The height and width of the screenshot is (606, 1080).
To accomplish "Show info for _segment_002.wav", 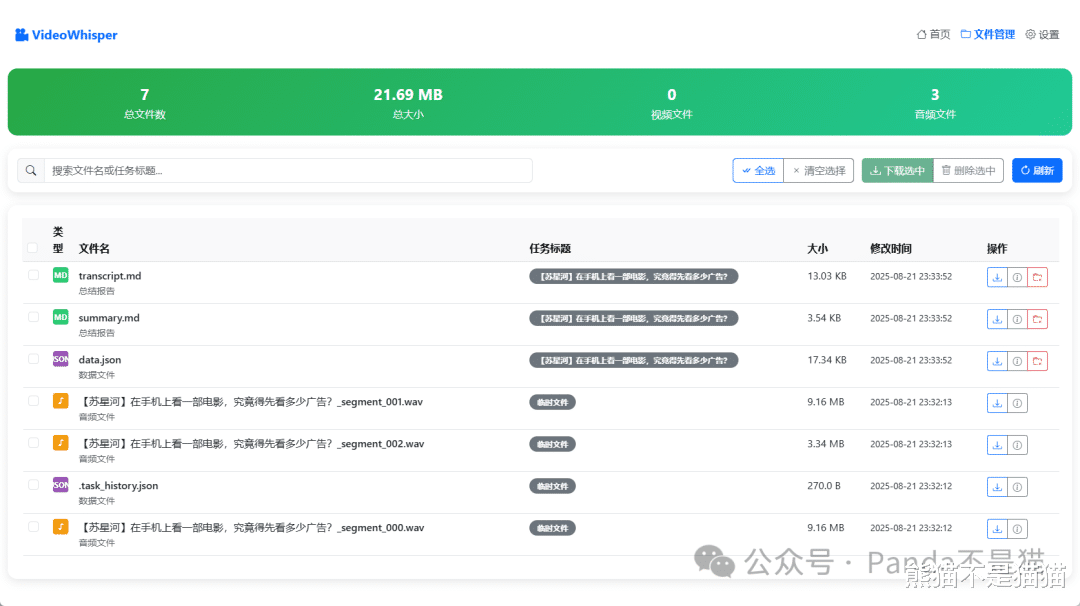I will [x=1017, y=446].
